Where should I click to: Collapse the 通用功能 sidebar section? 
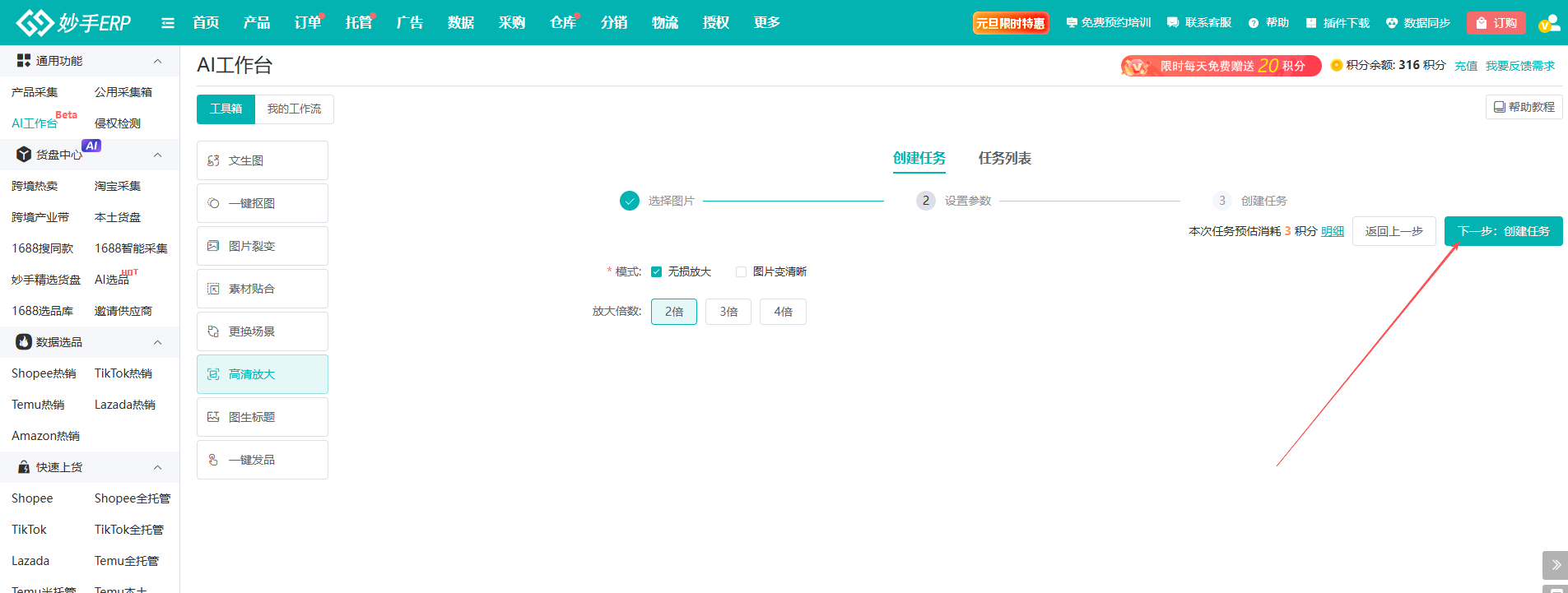157,61
